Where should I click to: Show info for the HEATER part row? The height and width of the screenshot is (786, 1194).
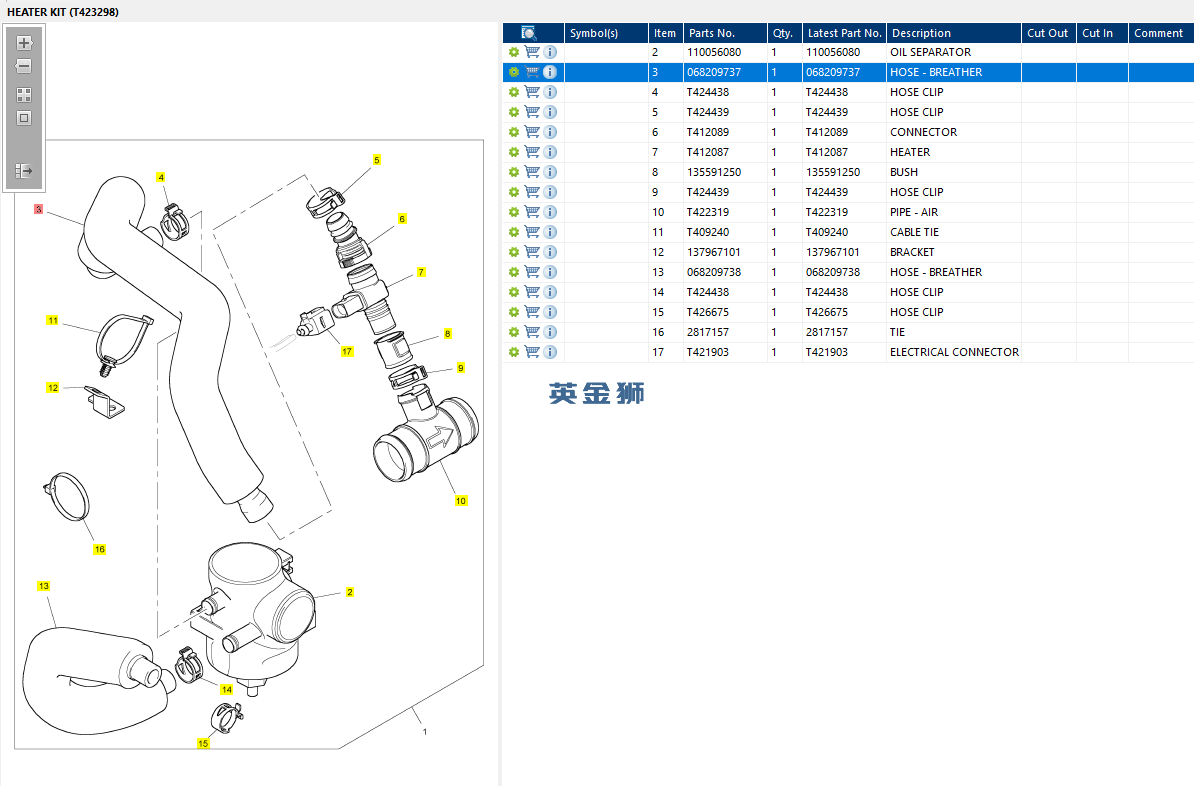pos(550,152)
